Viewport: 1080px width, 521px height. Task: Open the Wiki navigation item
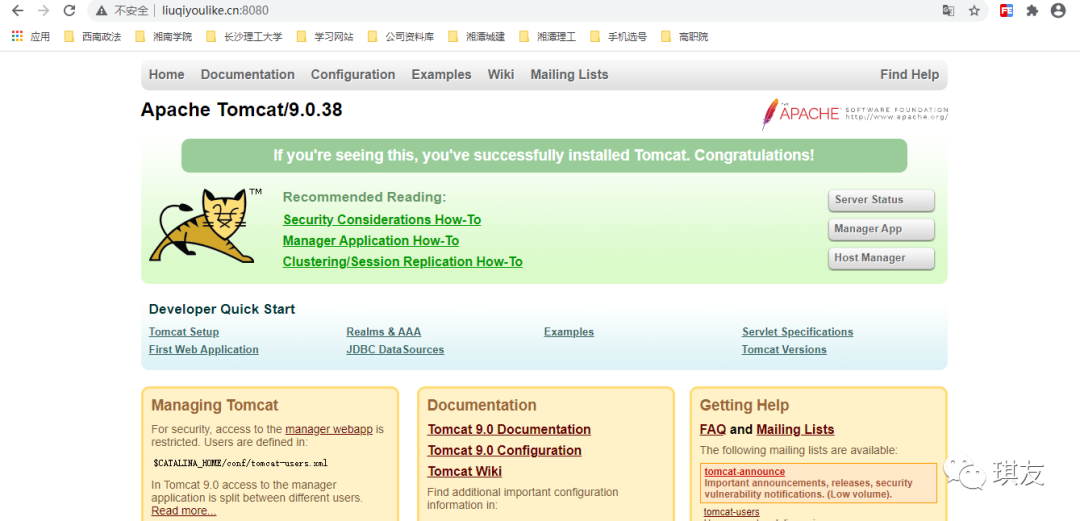point(501,74)
